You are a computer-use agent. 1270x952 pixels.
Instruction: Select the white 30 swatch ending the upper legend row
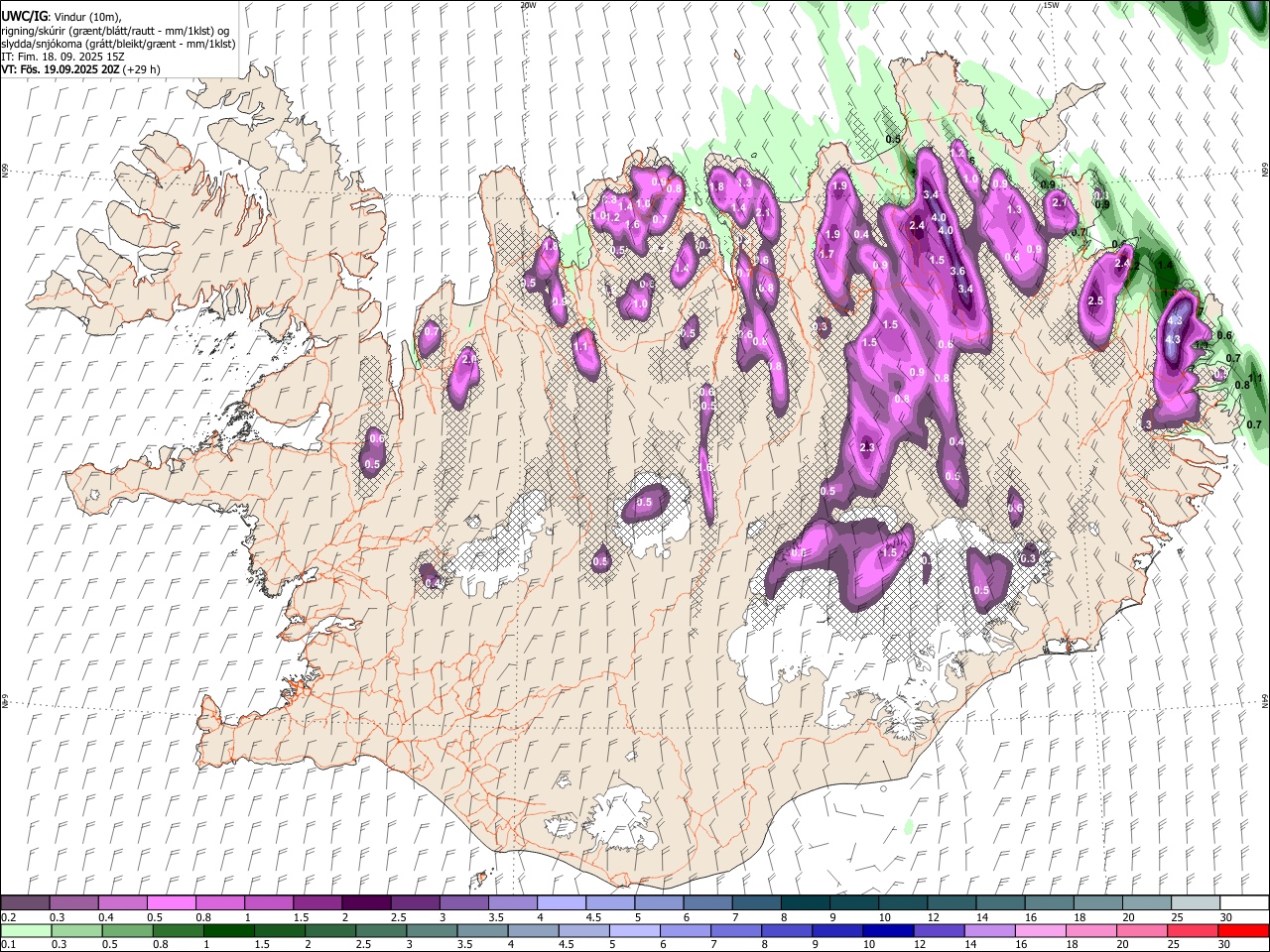1244,903
